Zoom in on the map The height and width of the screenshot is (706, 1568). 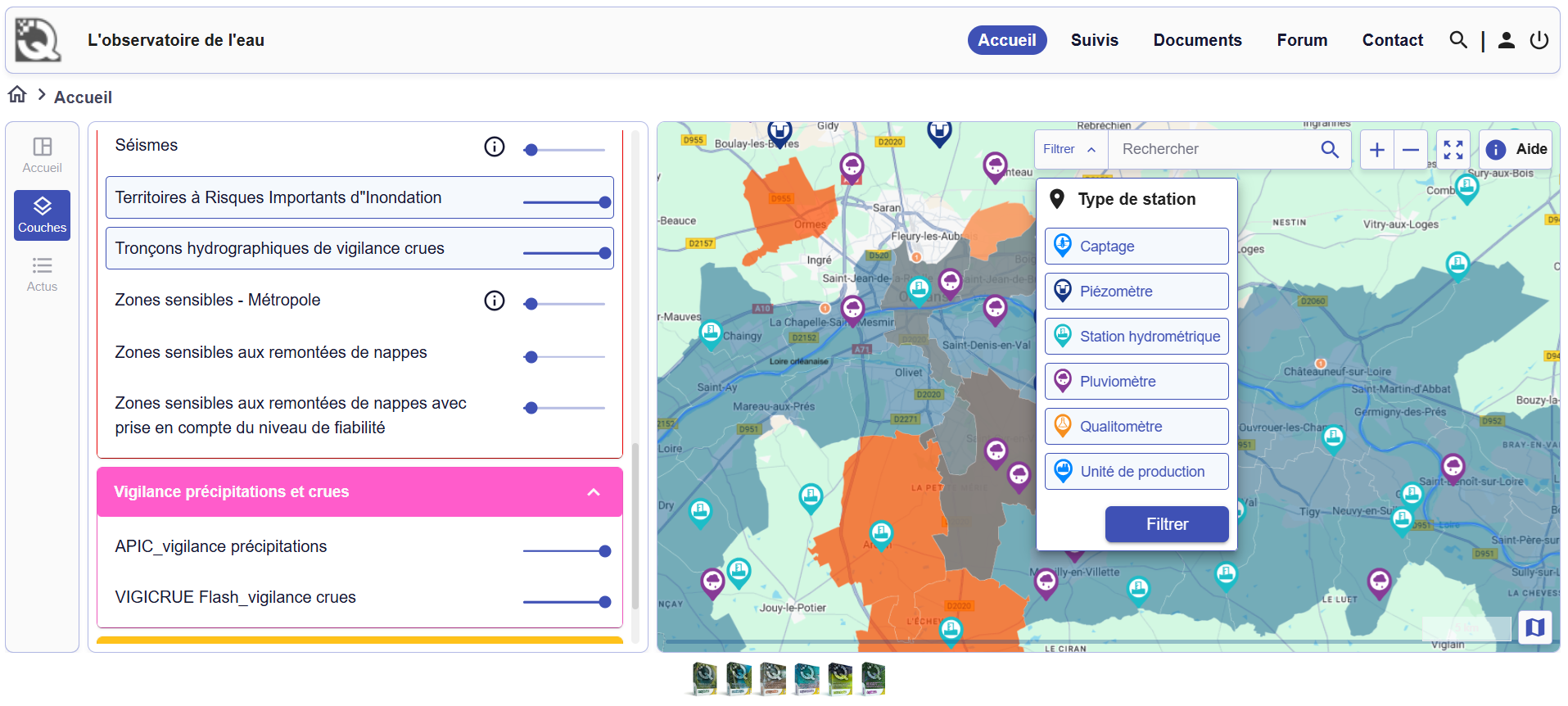(1377, 150)
